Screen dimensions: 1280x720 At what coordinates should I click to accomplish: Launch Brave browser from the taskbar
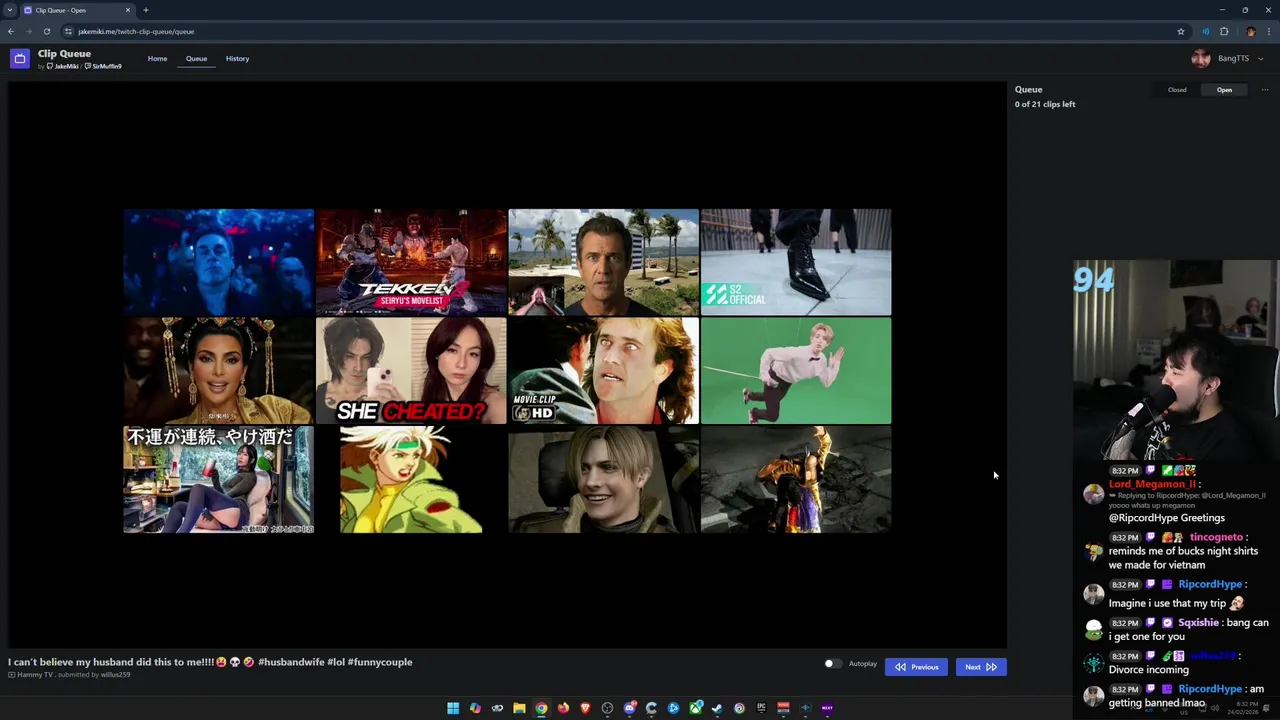pos(585,708)
